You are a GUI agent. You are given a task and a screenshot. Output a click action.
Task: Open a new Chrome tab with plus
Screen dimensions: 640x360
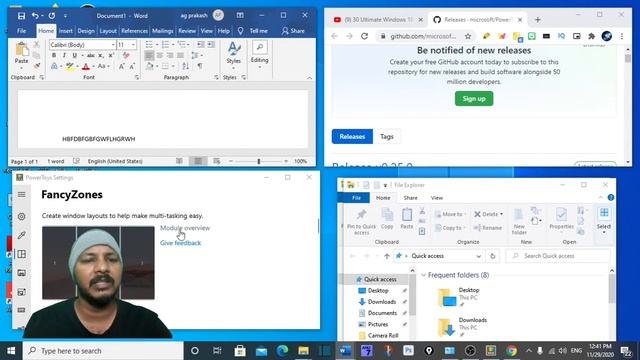(x=538, y=20)
